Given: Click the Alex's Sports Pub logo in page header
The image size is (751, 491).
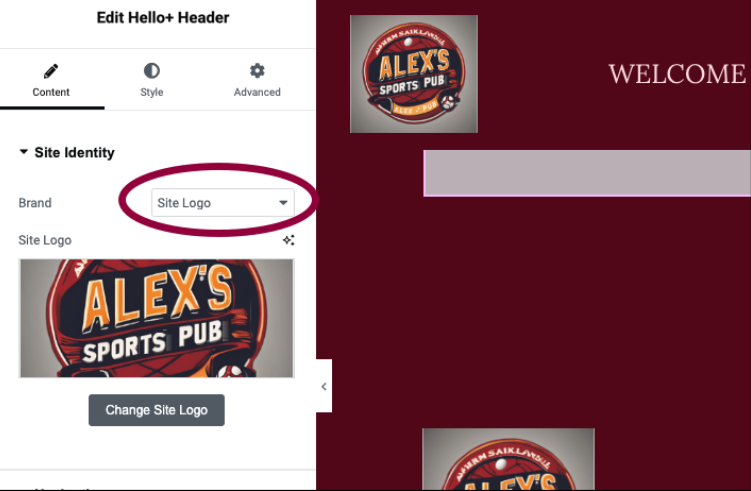Looking at the screenshot, I should click(x=414, y=74).
